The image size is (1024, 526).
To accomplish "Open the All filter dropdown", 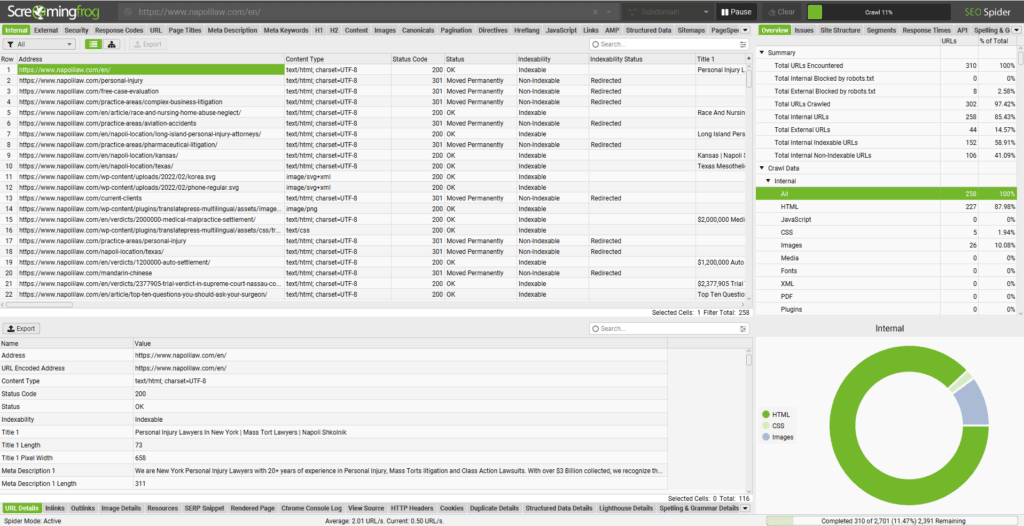I will (40, 44).
